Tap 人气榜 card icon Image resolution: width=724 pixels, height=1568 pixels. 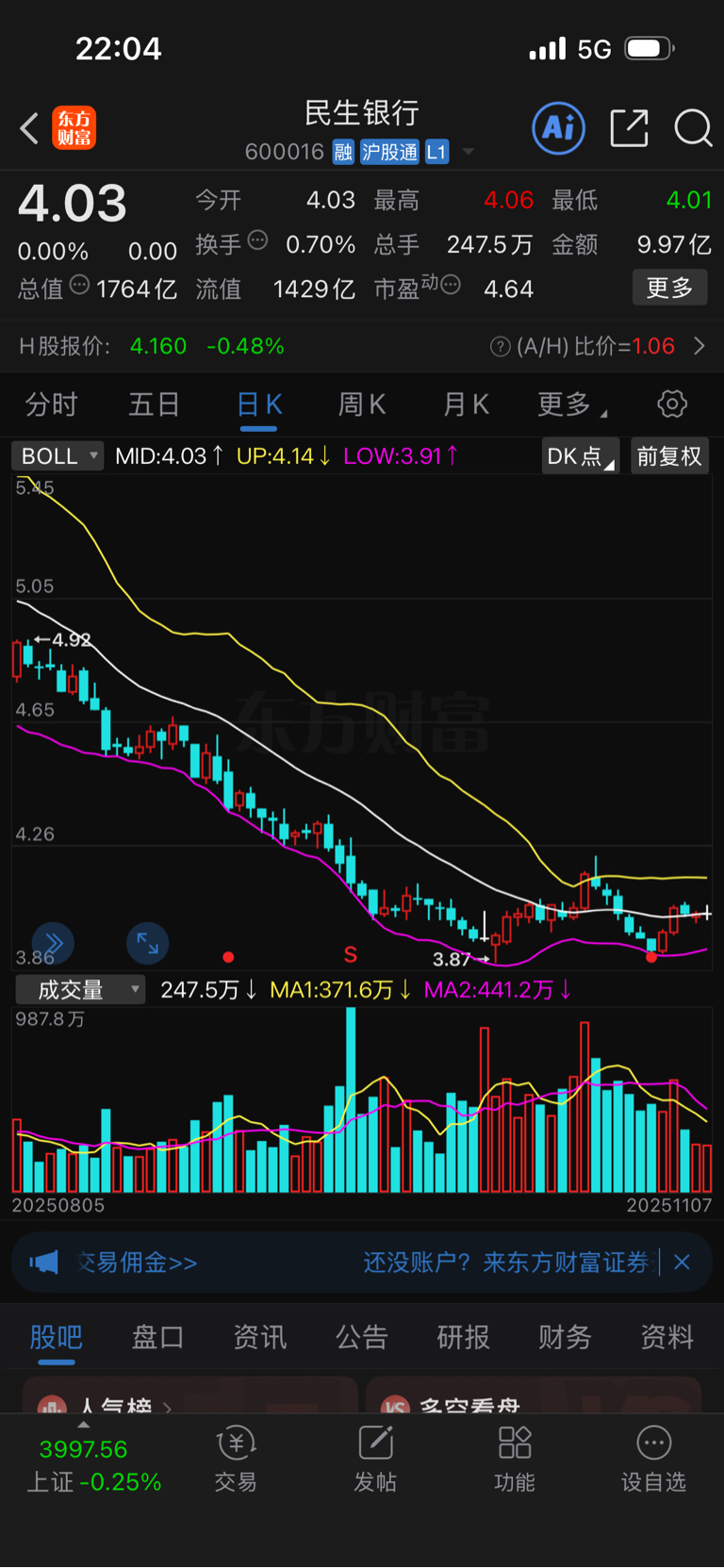tap(53, 1405)
